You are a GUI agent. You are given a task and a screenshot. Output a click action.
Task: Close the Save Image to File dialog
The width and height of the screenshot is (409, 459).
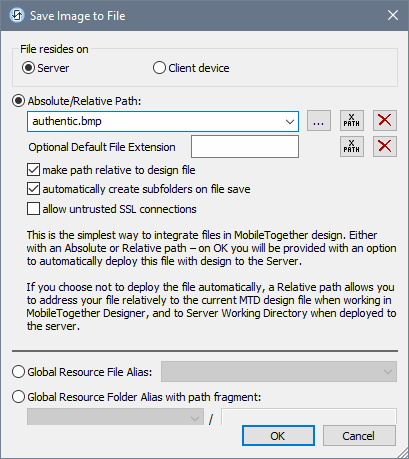point(393,15)
